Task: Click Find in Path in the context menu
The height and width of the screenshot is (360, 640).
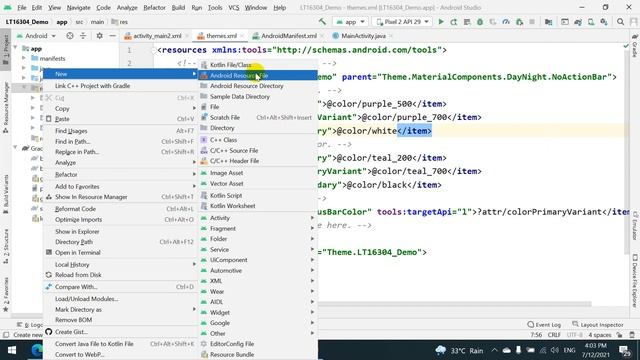Action: [x=120, y=141]
